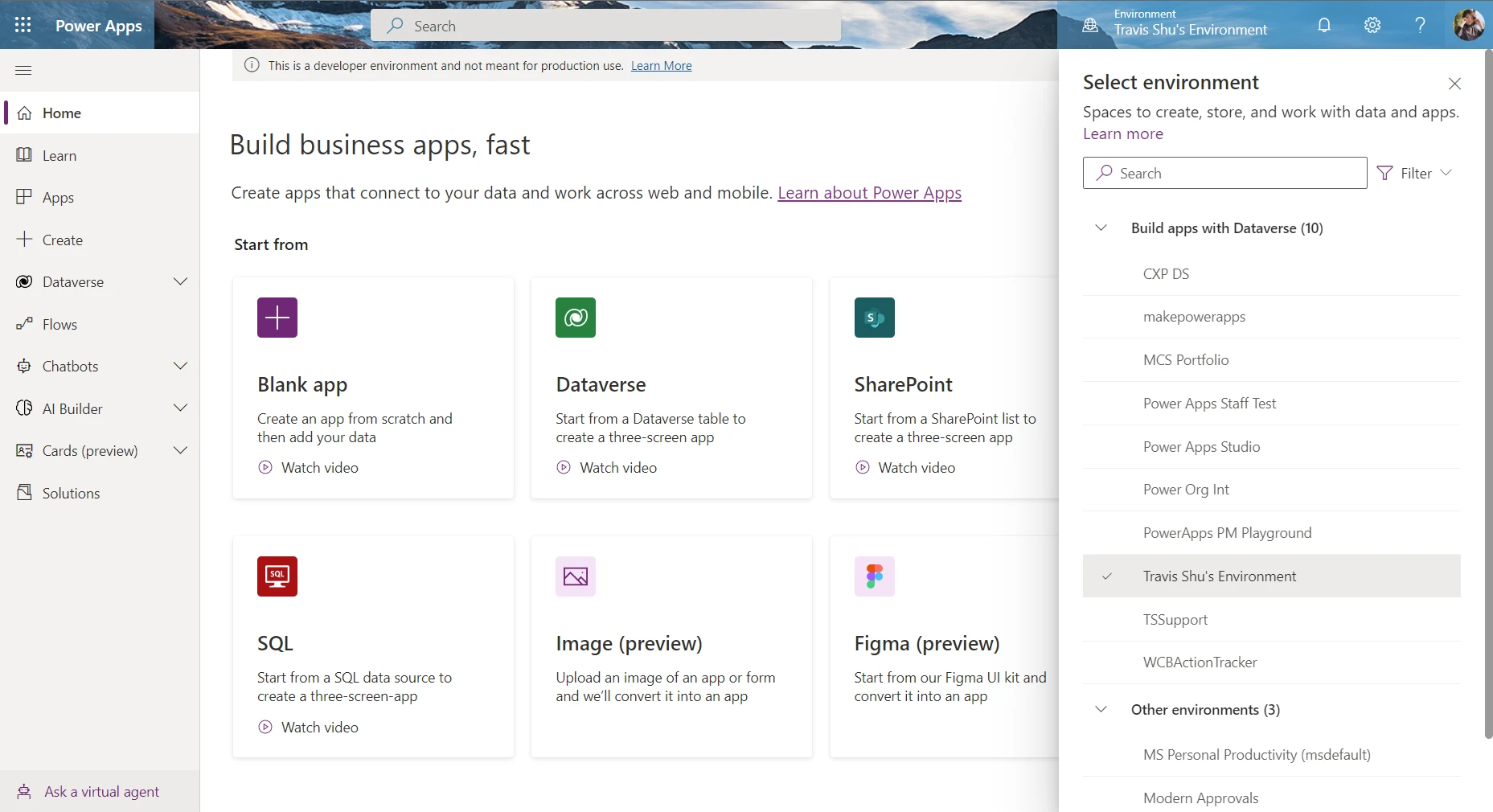The height and width of the screenshot is (812, 1493).
Task: Click the environment search field
Action: point(1224,173)
